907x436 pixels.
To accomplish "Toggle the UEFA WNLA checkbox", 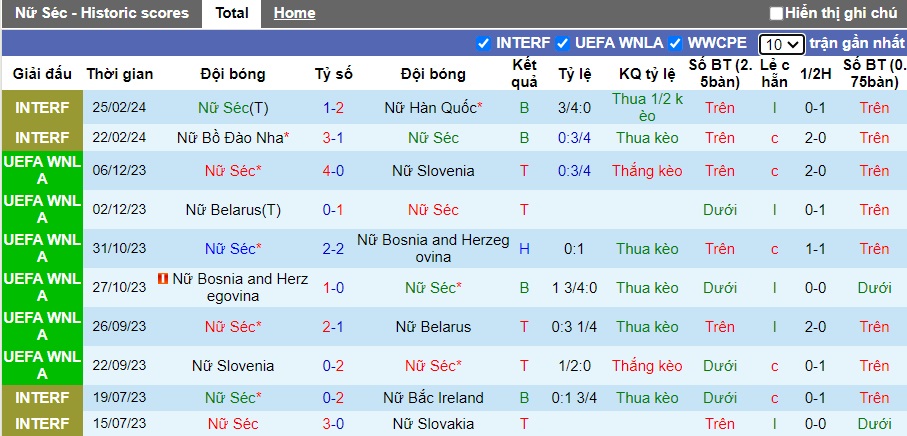I will [x=563, y=43].
